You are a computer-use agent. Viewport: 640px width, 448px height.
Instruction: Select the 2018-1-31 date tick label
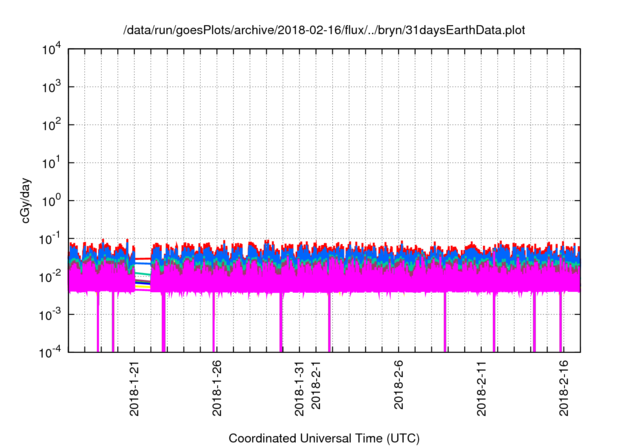[299, 388]
